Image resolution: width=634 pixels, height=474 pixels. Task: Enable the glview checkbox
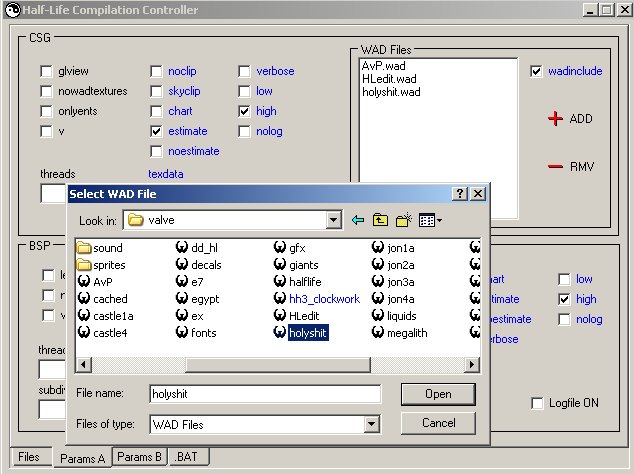[46, 71]
